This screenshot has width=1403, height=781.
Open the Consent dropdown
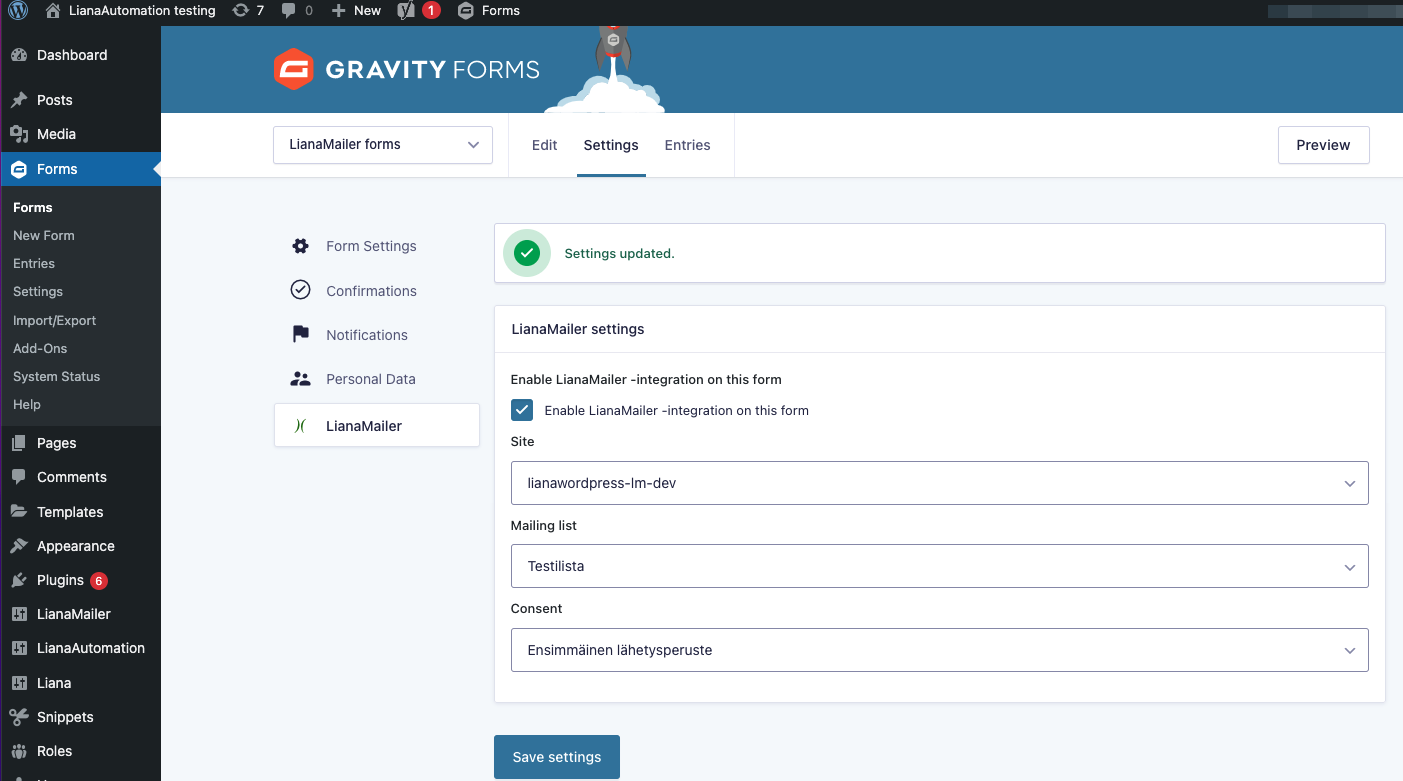pos(940,650)
